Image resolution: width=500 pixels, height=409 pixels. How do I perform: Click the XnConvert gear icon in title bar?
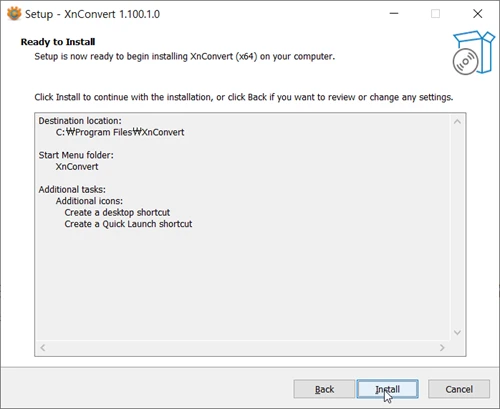coord(14,14)
